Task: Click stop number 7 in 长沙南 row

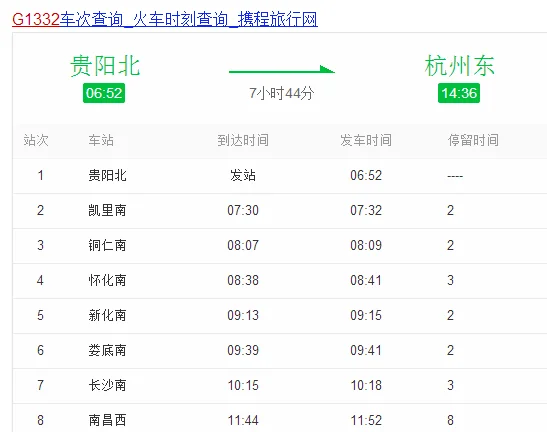Action: pyautogui.click(x=40, y=386)
